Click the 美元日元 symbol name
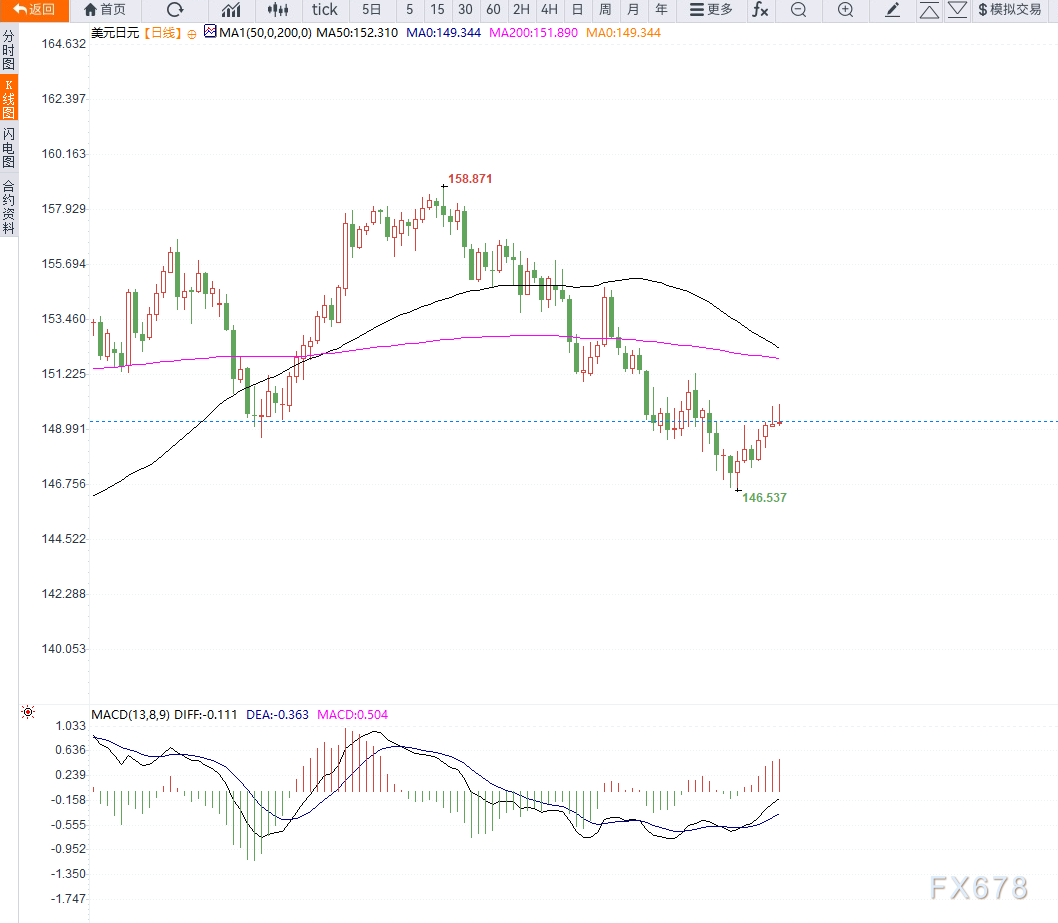This screenshot has width=1058, height=923. tap(115, 32)
